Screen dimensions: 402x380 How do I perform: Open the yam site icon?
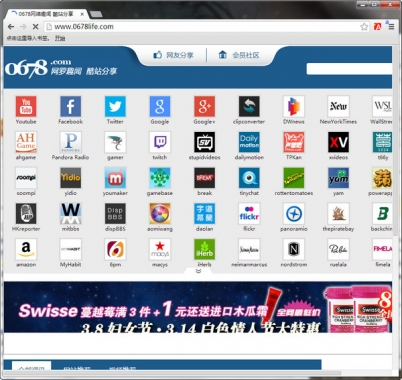tap(338, 178)
